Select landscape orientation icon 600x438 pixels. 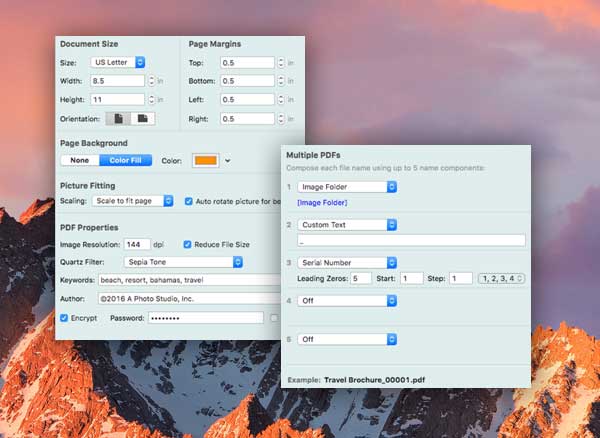coord(143,119)
